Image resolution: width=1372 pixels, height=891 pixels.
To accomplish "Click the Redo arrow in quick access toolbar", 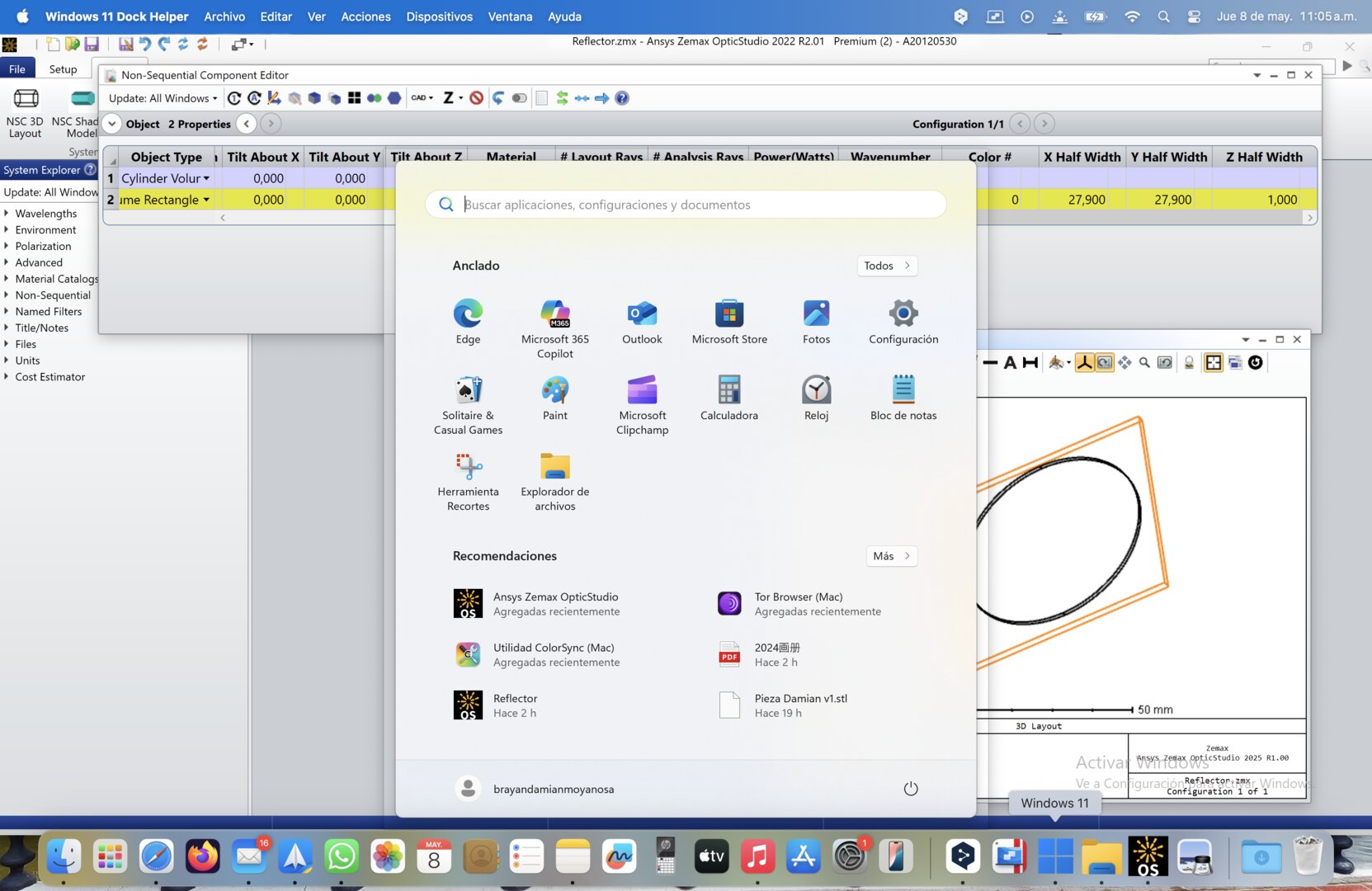I will point(163,45).
